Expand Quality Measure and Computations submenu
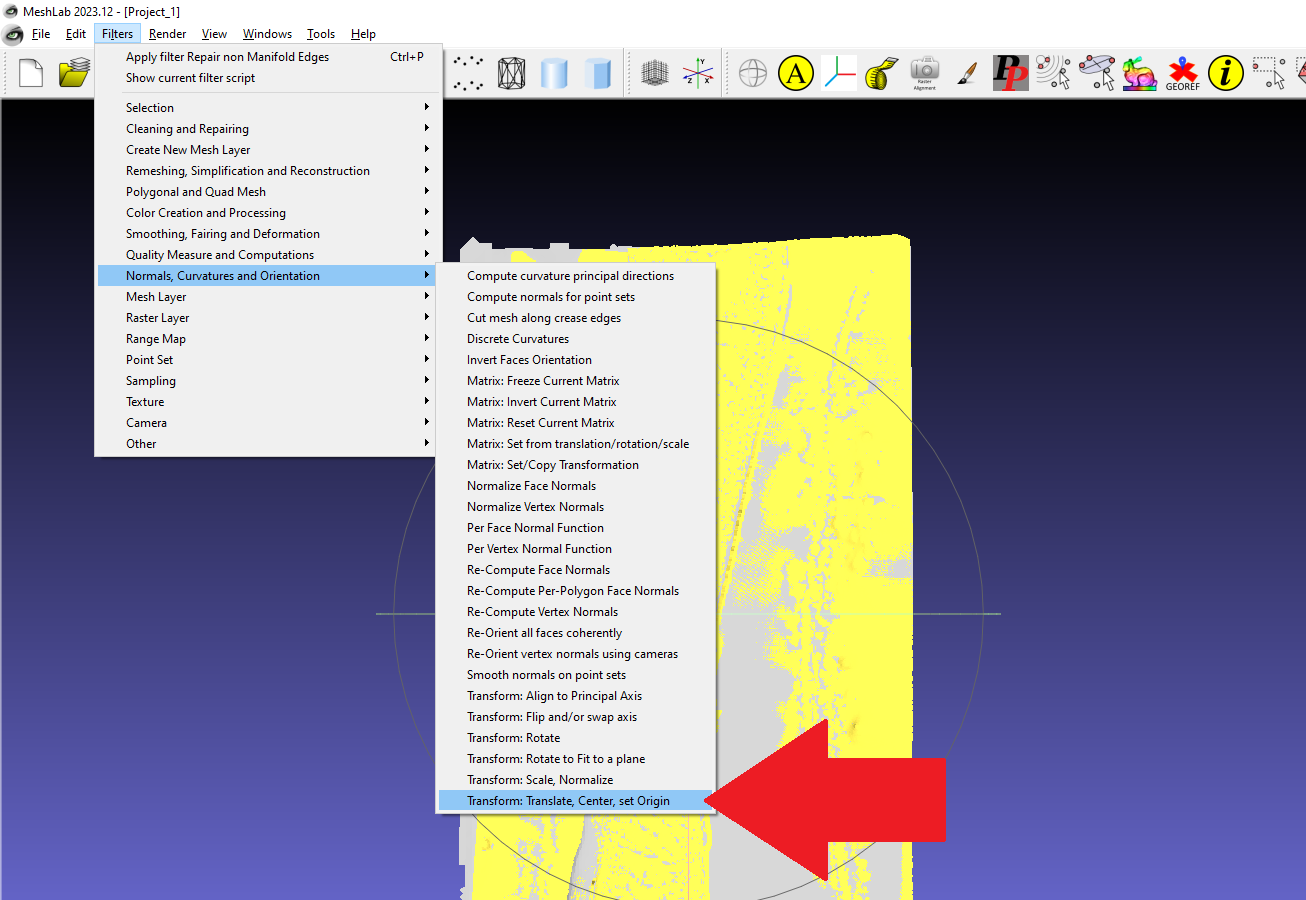 click(x=266, y=255)
